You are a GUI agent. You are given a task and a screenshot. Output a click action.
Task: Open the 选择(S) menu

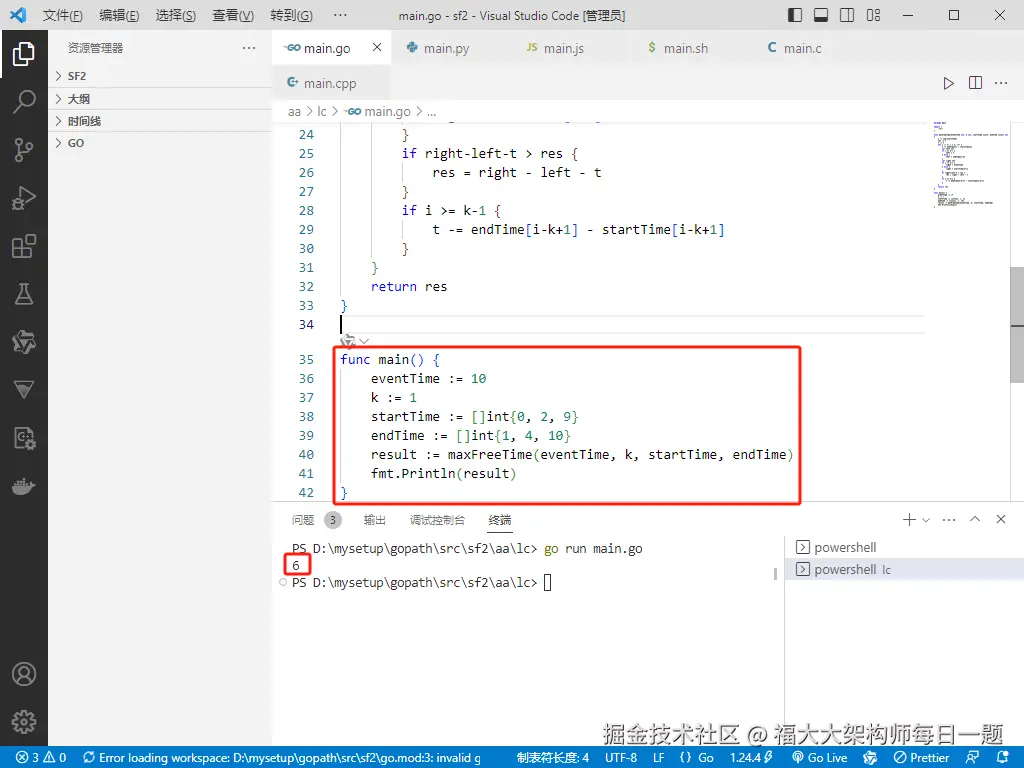pyautogui.click(x=176, y=15)
